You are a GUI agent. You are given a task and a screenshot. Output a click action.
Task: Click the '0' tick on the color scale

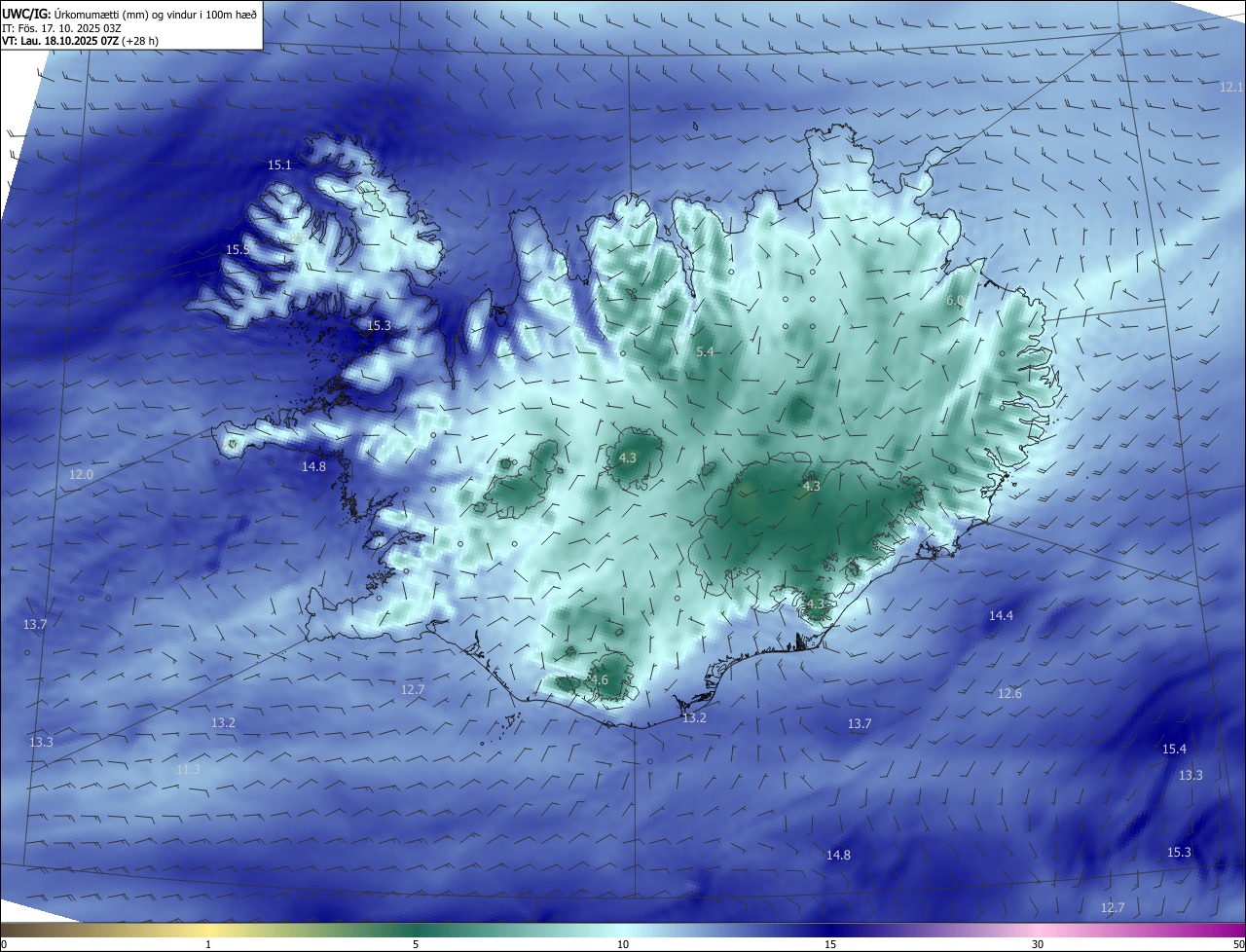click(x=4, y=944)
